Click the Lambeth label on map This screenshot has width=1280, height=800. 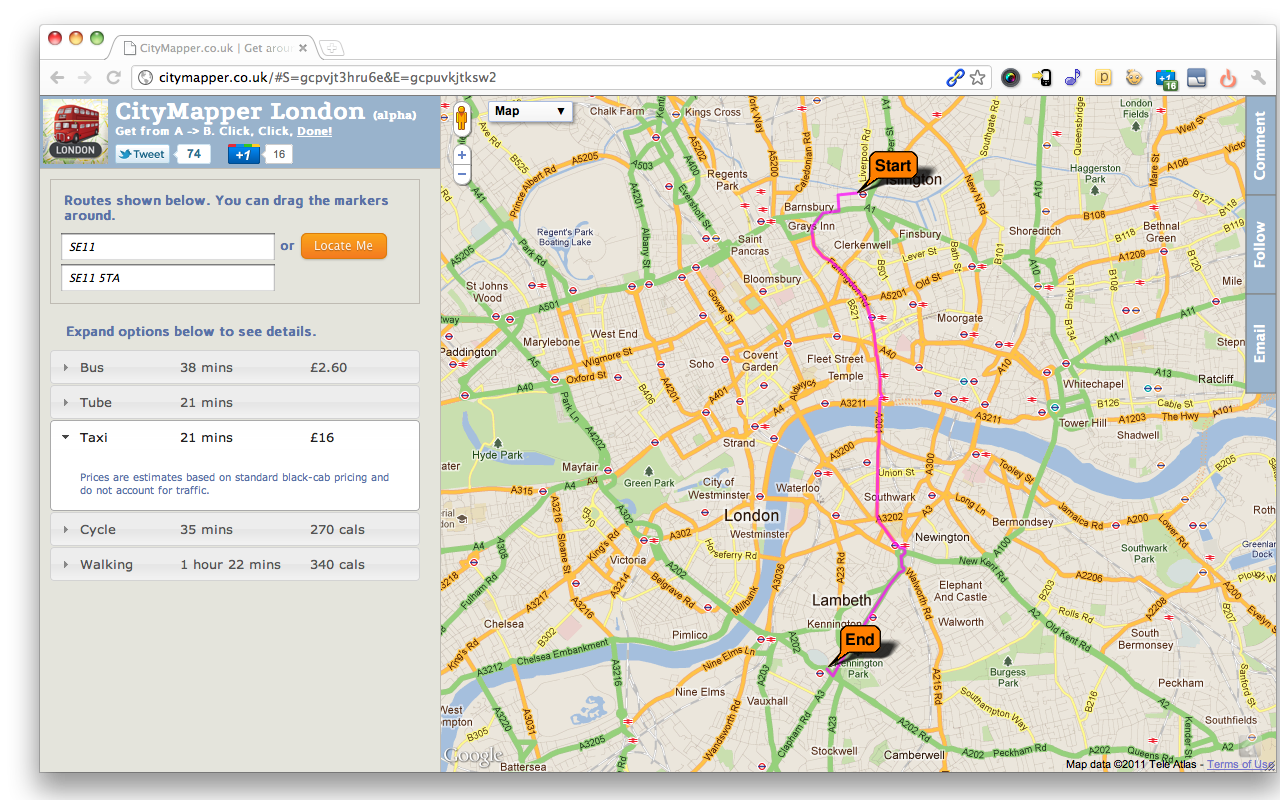point(841,600)
